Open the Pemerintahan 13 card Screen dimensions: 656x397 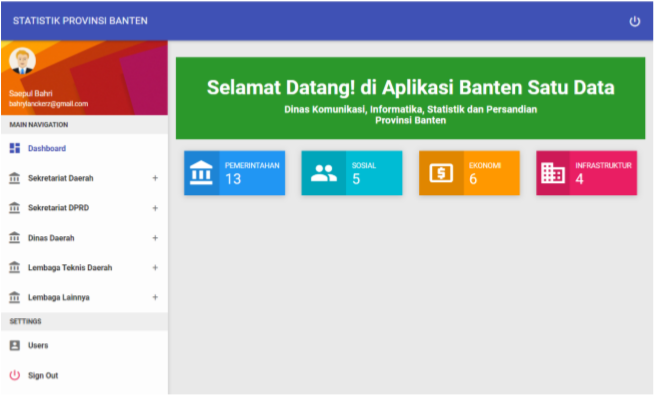(x=235, y=173)
